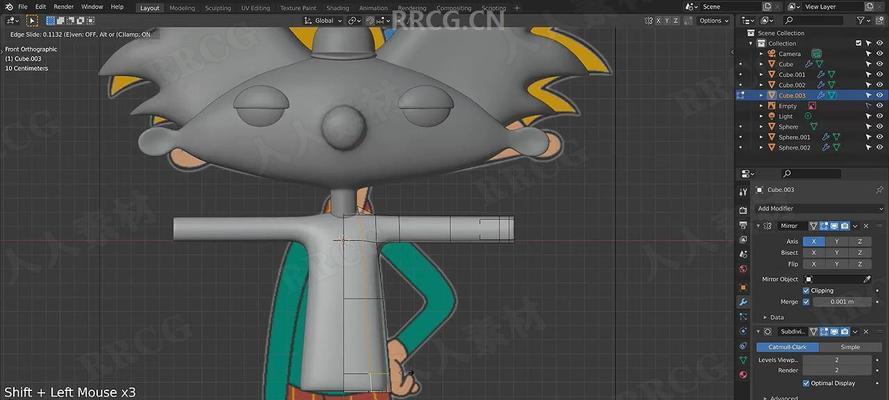Toggle the X mirror option in header
The height and width of the screenshot is (400, 889).
click(x=658, y=20)
